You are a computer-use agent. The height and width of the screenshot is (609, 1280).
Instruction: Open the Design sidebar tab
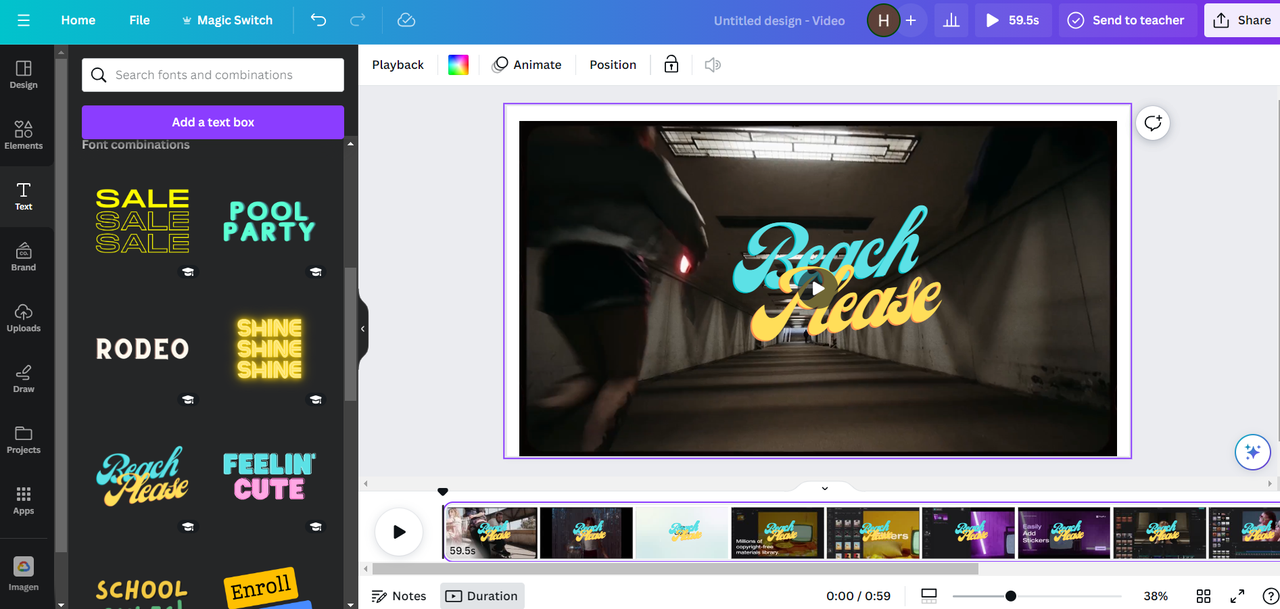tap(24, 75)
